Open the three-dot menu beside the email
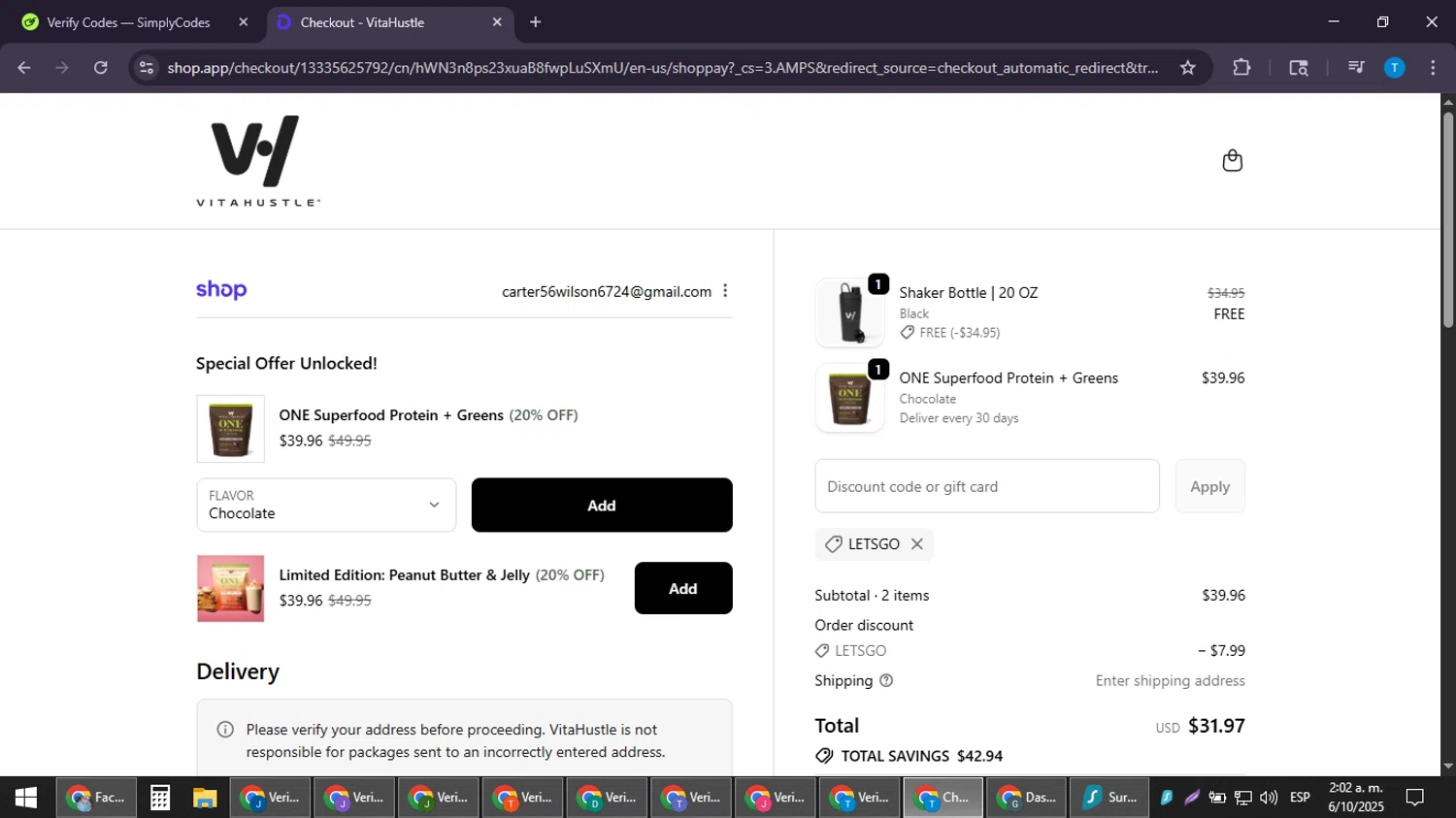Screen dimensions: 1456x818 point(725,291)
